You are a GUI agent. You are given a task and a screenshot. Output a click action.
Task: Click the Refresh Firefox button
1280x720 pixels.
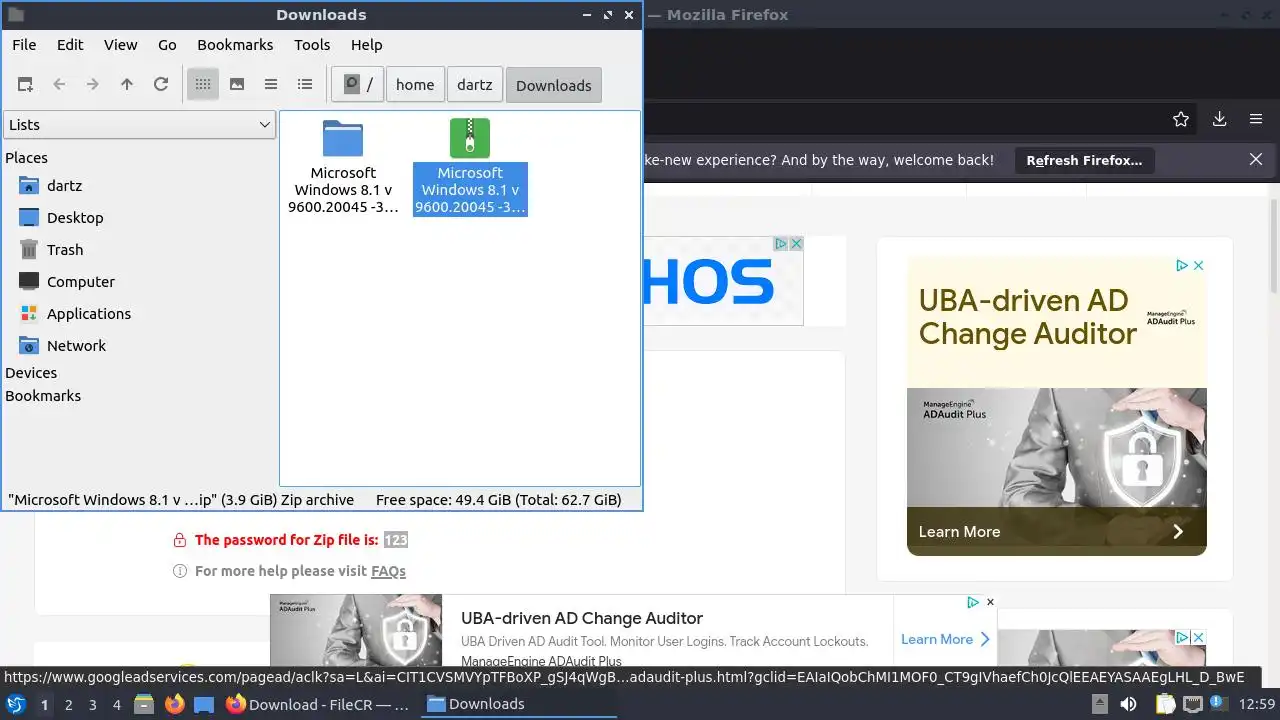(1084, 160)
